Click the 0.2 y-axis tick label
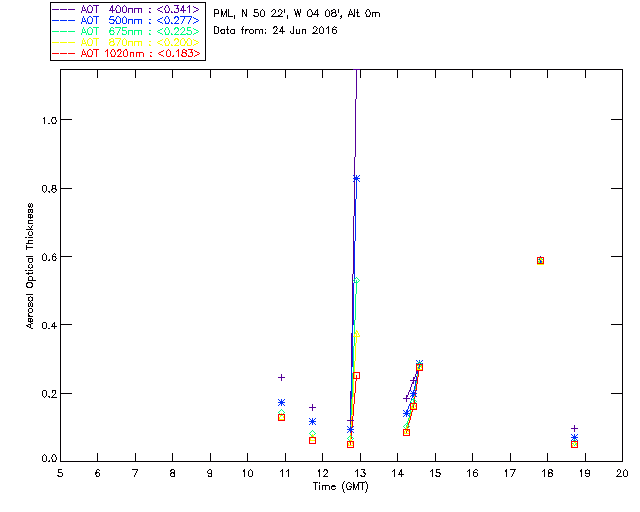 click(x=49, y=394)
